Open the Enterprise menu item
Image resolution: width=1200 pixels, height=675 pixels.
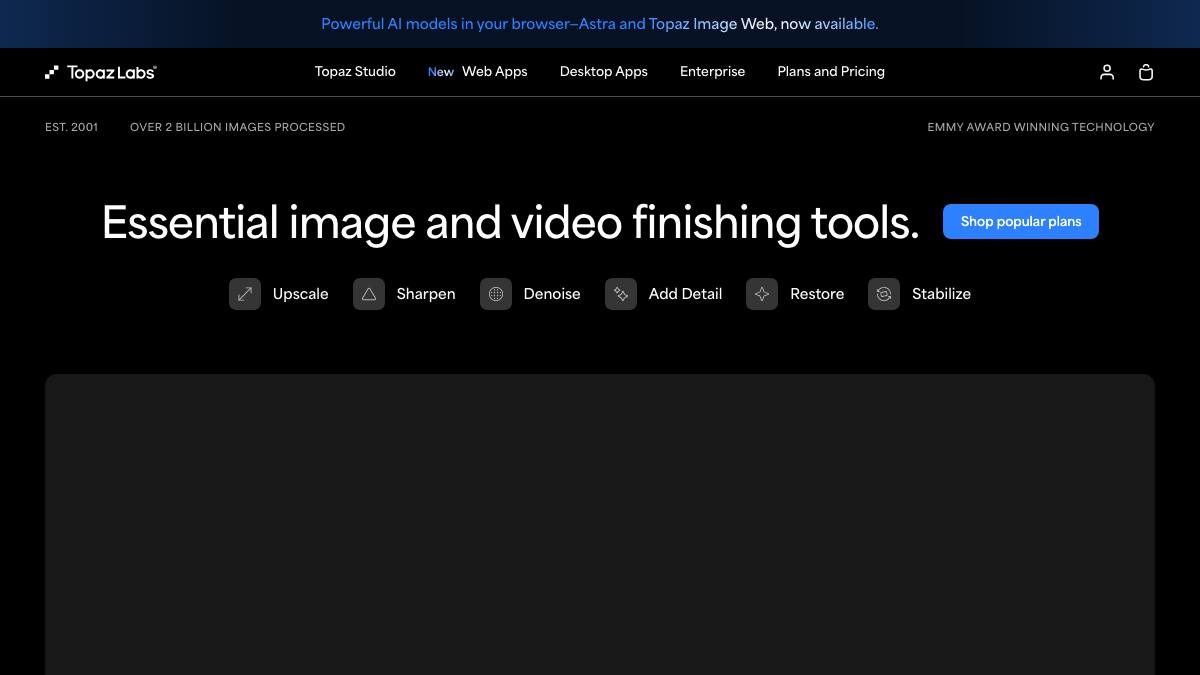(x=712, y=72)
